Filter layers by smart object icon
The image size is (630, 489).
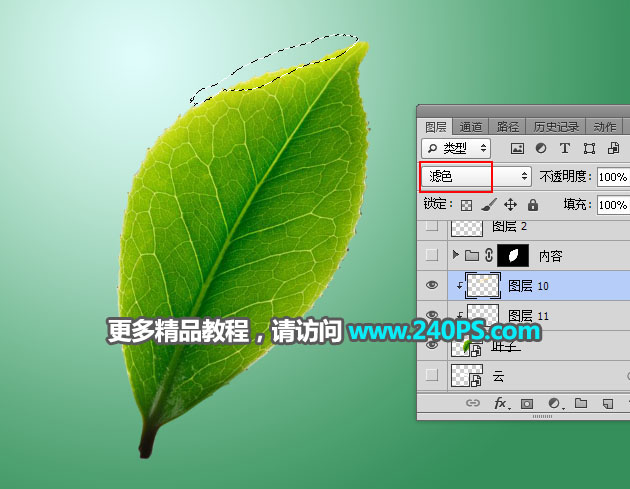[x=613, y=148]
